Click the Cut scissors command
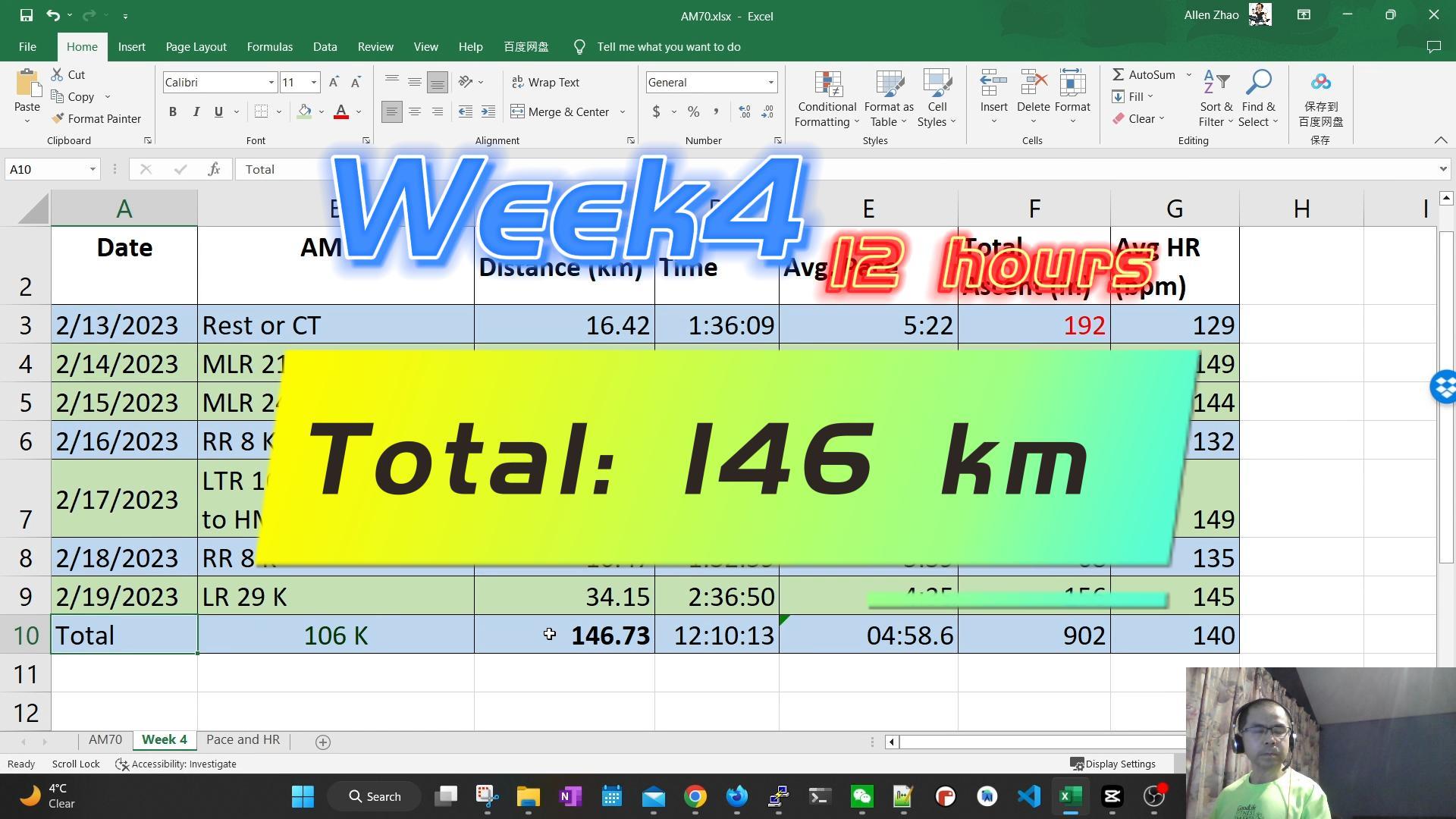Screen dimensions: 1456x819 [x=67, y=74]
